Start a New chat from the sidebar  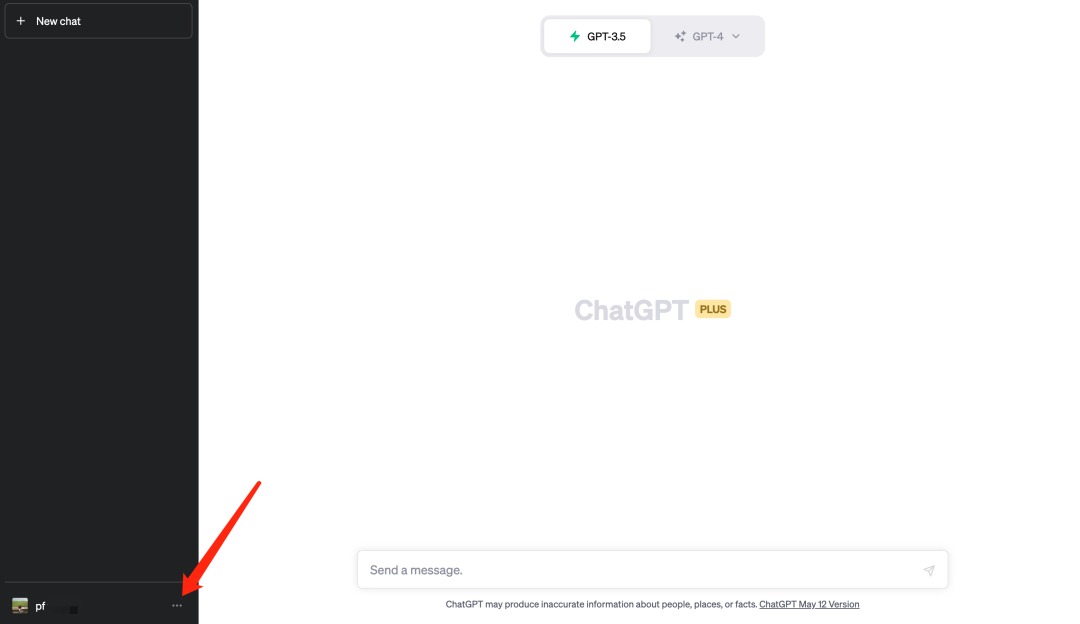coord(98,21)
